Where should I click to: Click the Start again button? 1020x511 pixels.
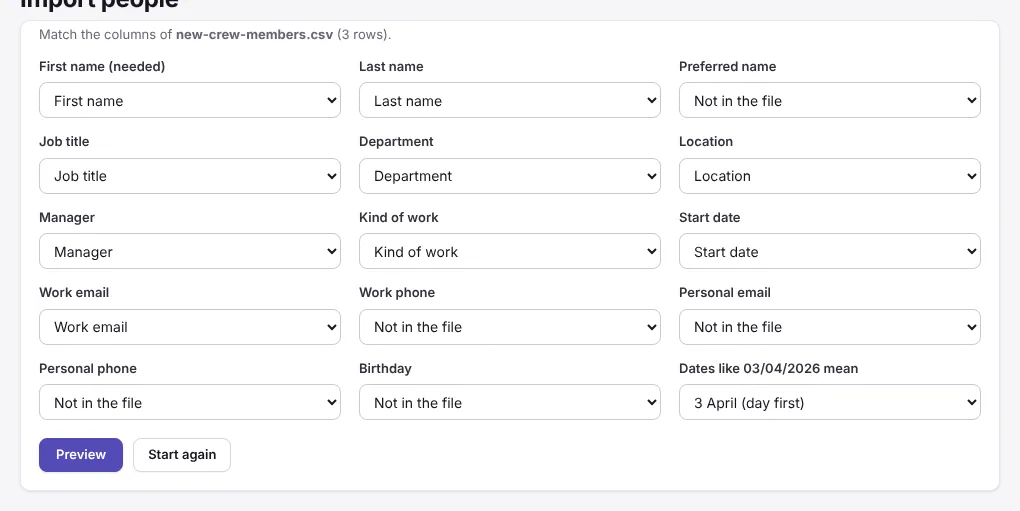tap(182, 454)
